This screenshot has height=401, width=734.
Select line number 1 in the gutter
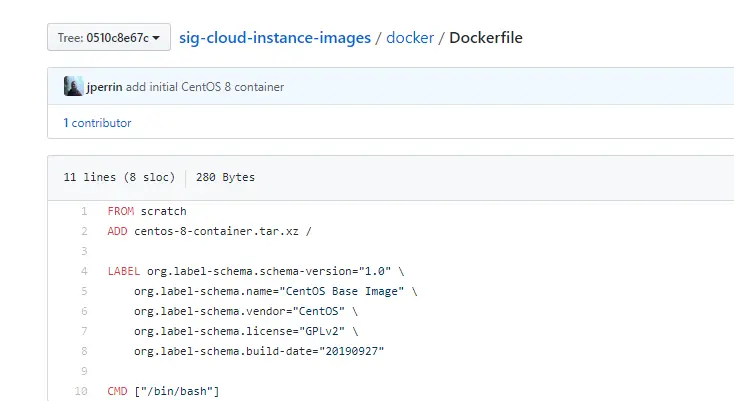85,211
